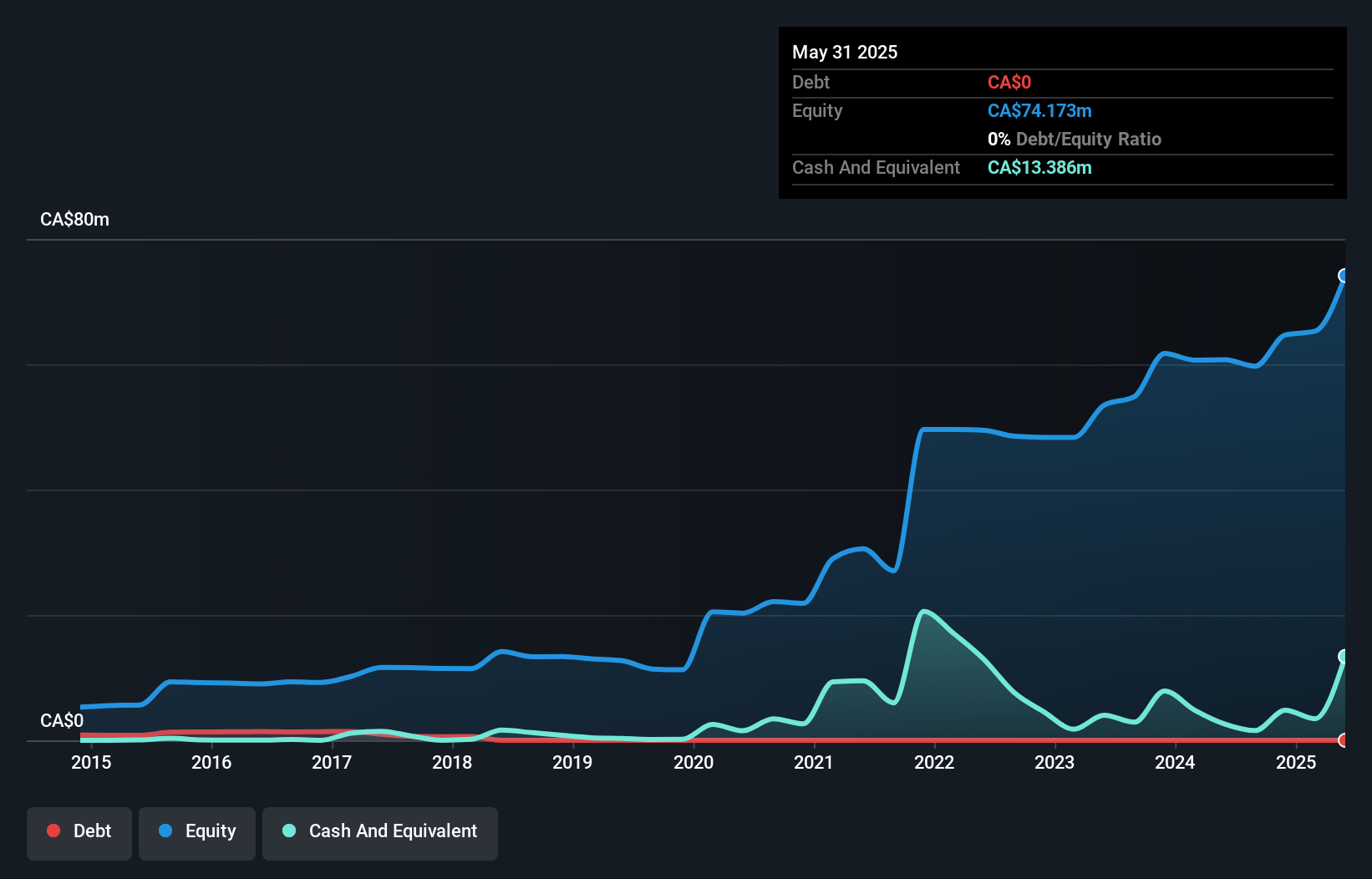This screenshot has height=879, width=1372.
Task: Select the 2025 year label on axis
Action: point(1298,762)
